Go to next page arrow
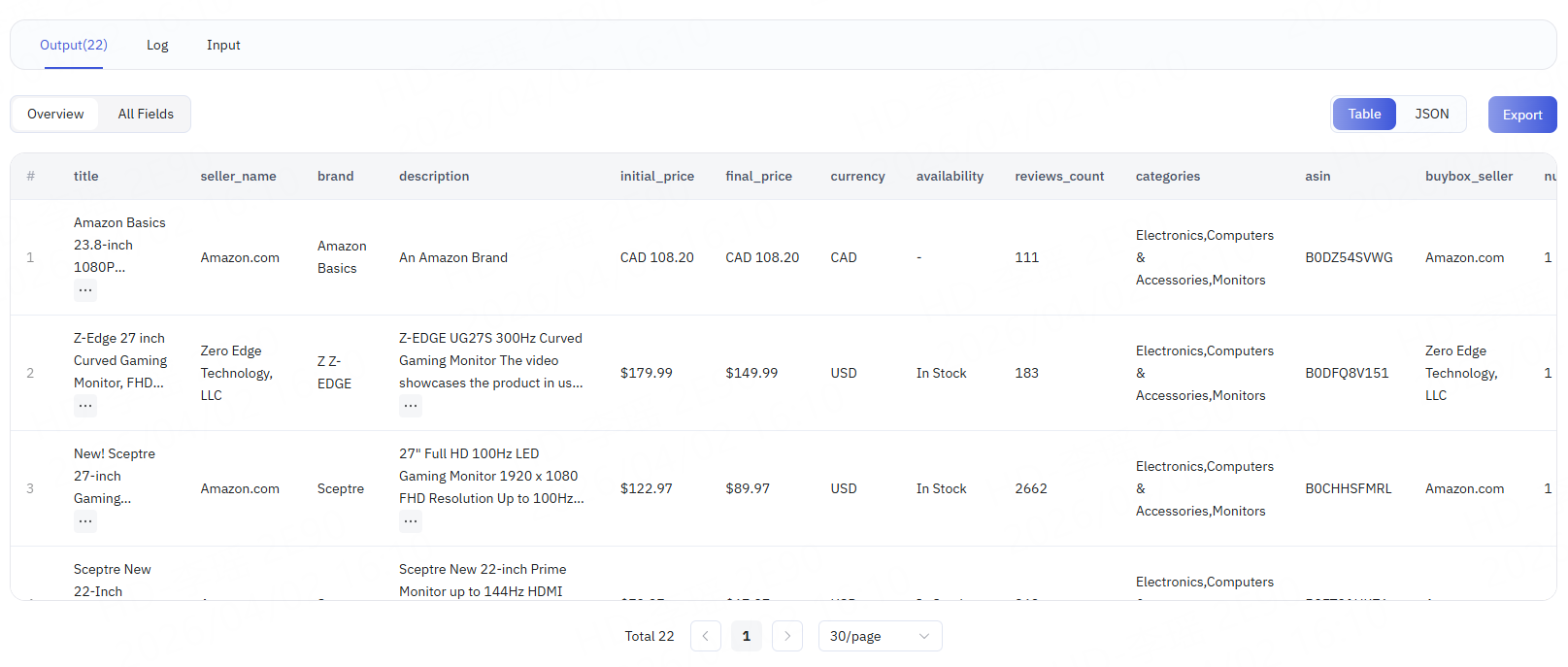This screenshot has width=1568, height=667. tap(787, 636)
